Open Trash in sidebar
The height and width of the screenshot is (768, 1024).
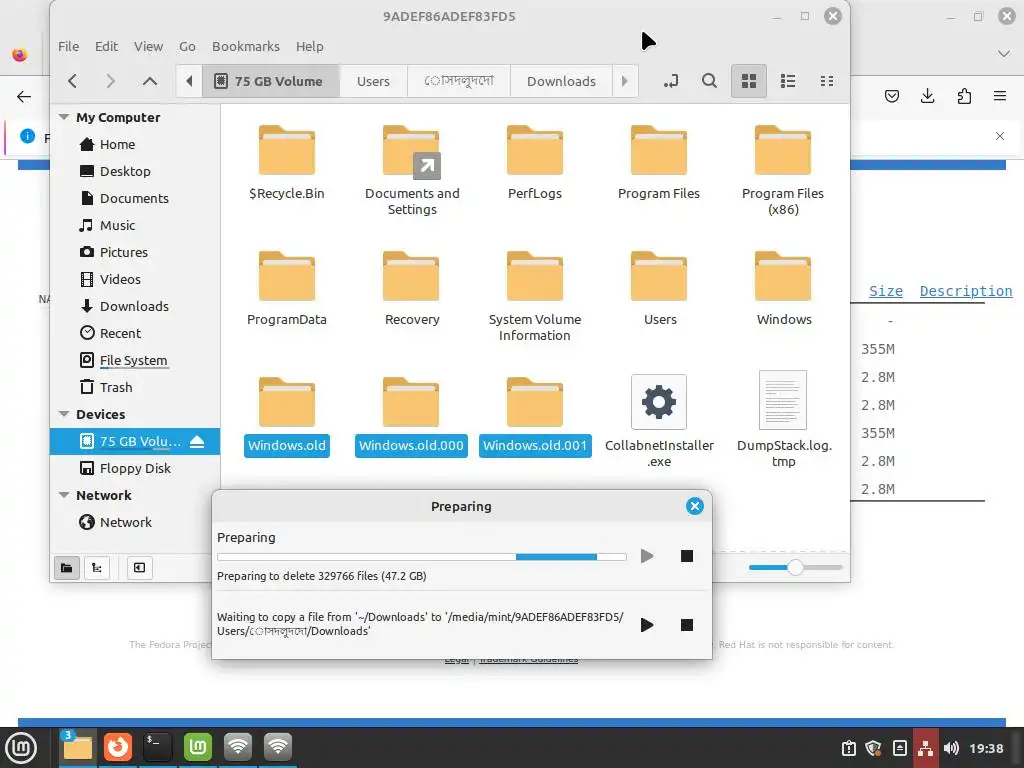pos(135,387)
